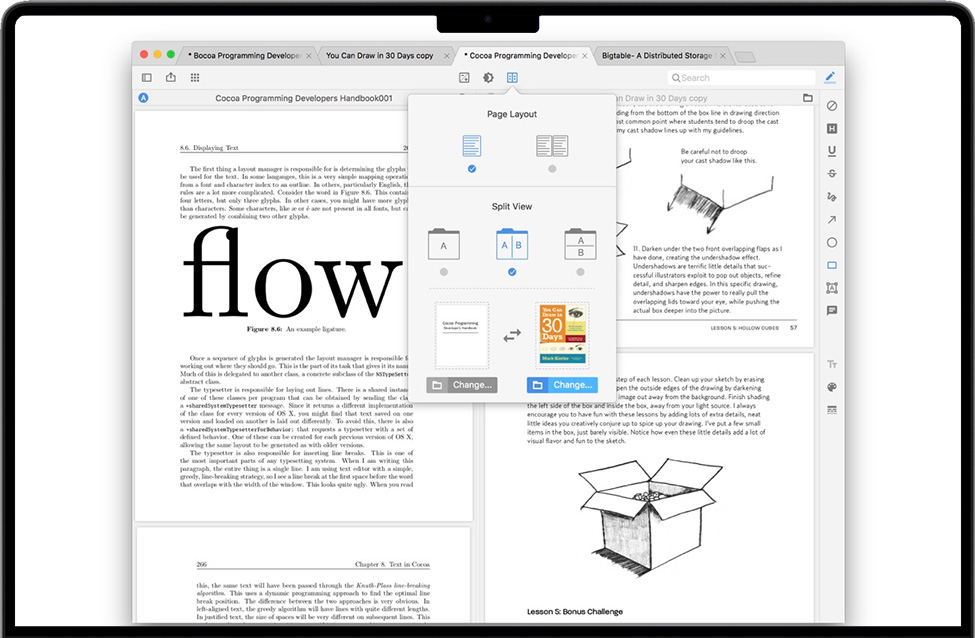Close the Bocoa Programming Developer tab
Image resolution: width=975 pixels, height=638 pixels.
click(x=308, y=56)
